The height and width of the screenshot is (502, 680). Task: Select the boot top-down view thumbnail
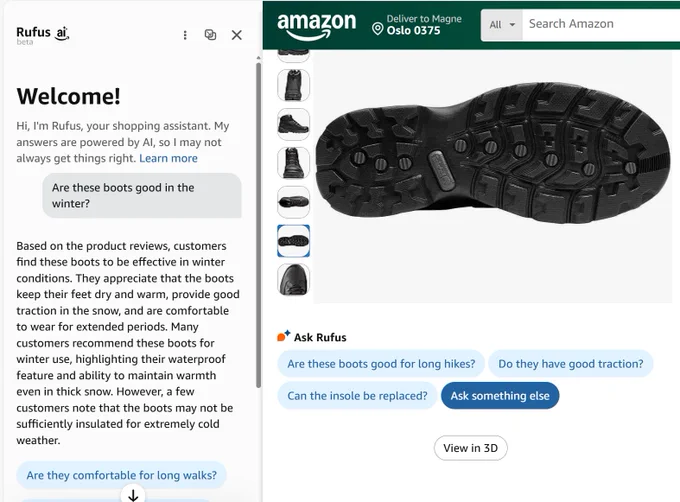pos(294,202)
